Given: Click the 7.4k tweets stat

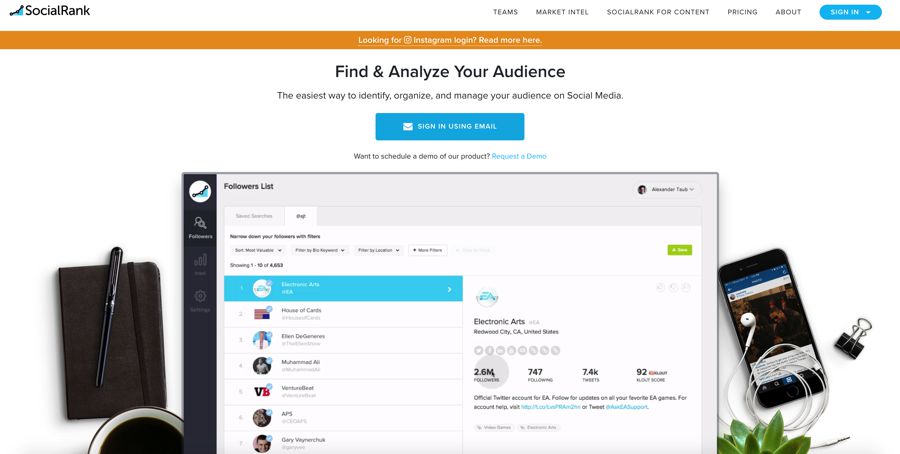Looking at the screenshot, I should pos(590,375).
